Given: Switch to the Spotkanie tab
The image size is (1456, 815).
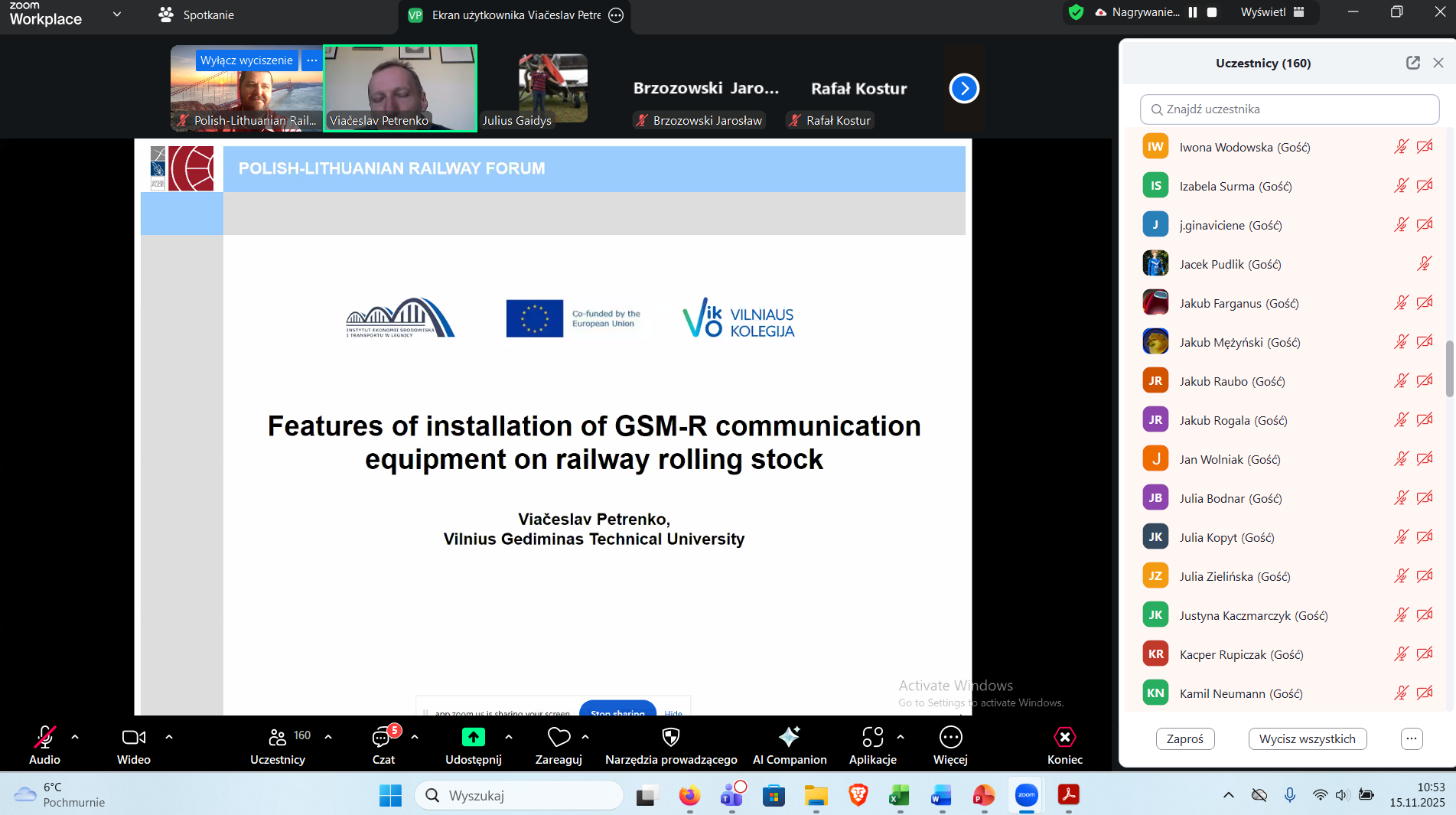Looking at the screenshot, I should (x=196, y=15).
